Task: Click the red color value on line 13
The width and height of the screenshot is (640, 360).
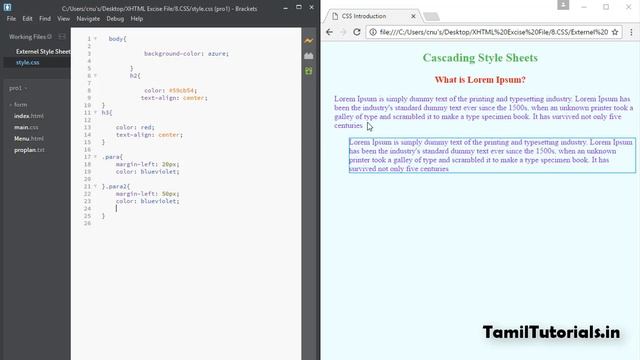Action: point(146,127)
